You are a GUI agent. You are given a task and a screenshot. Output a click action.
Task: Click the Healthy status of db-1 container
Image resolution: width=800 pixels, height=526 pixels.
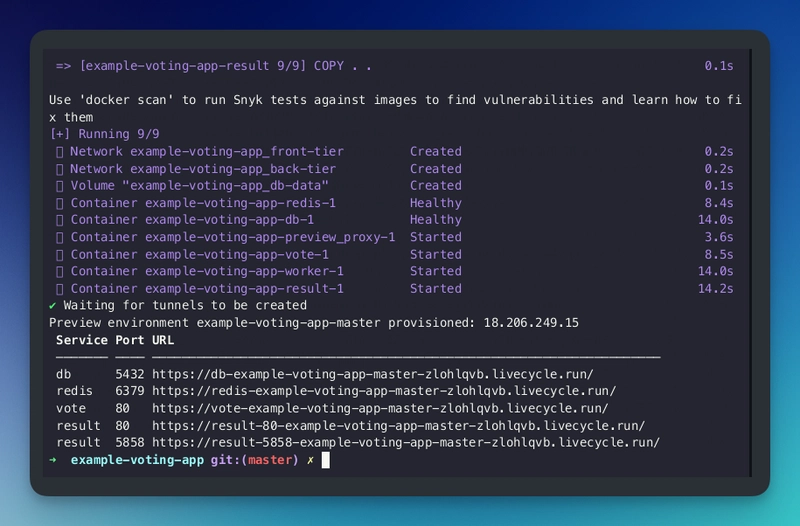[x=436, y=220]
